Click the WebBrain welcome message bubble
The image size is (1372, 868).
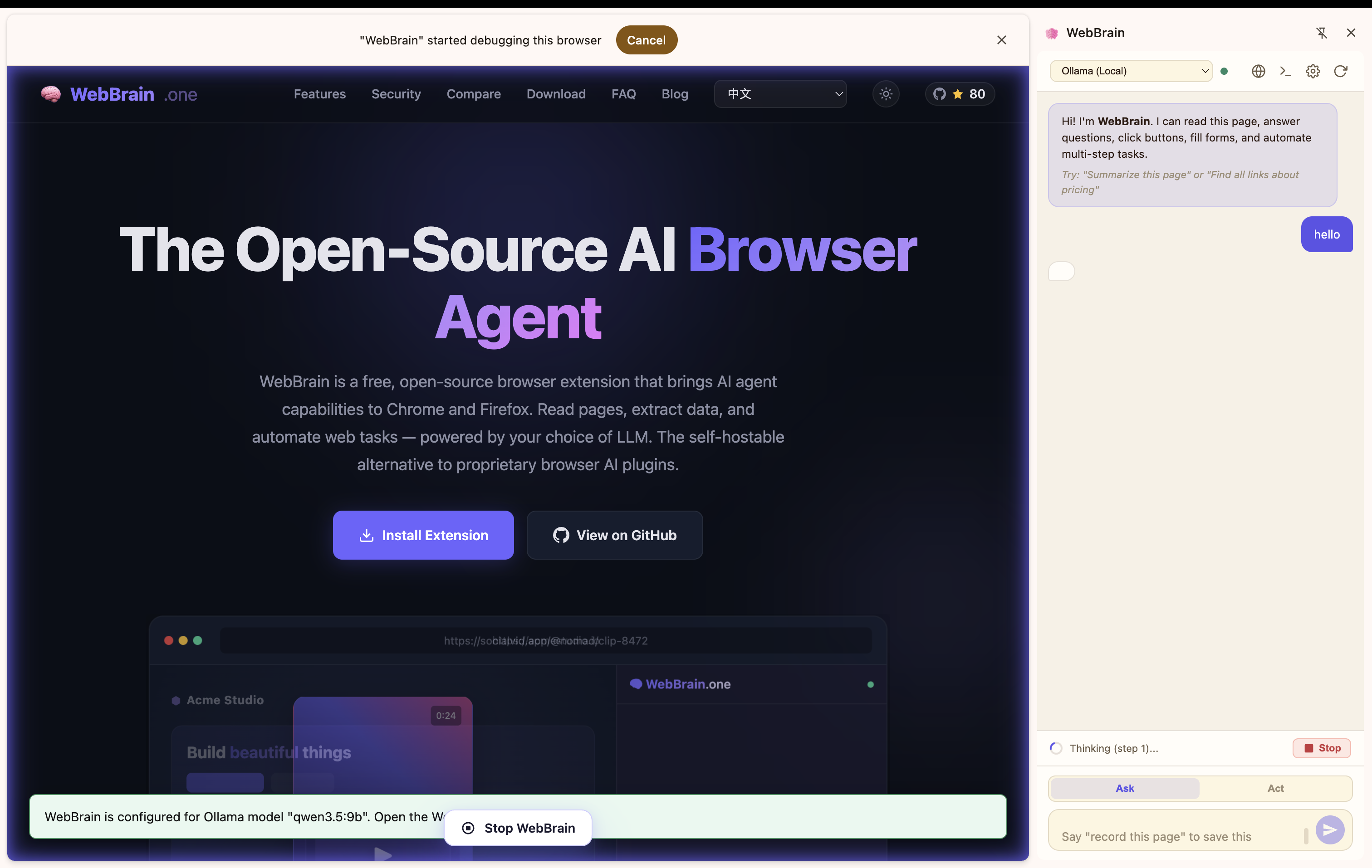[x=1192, y=155]
